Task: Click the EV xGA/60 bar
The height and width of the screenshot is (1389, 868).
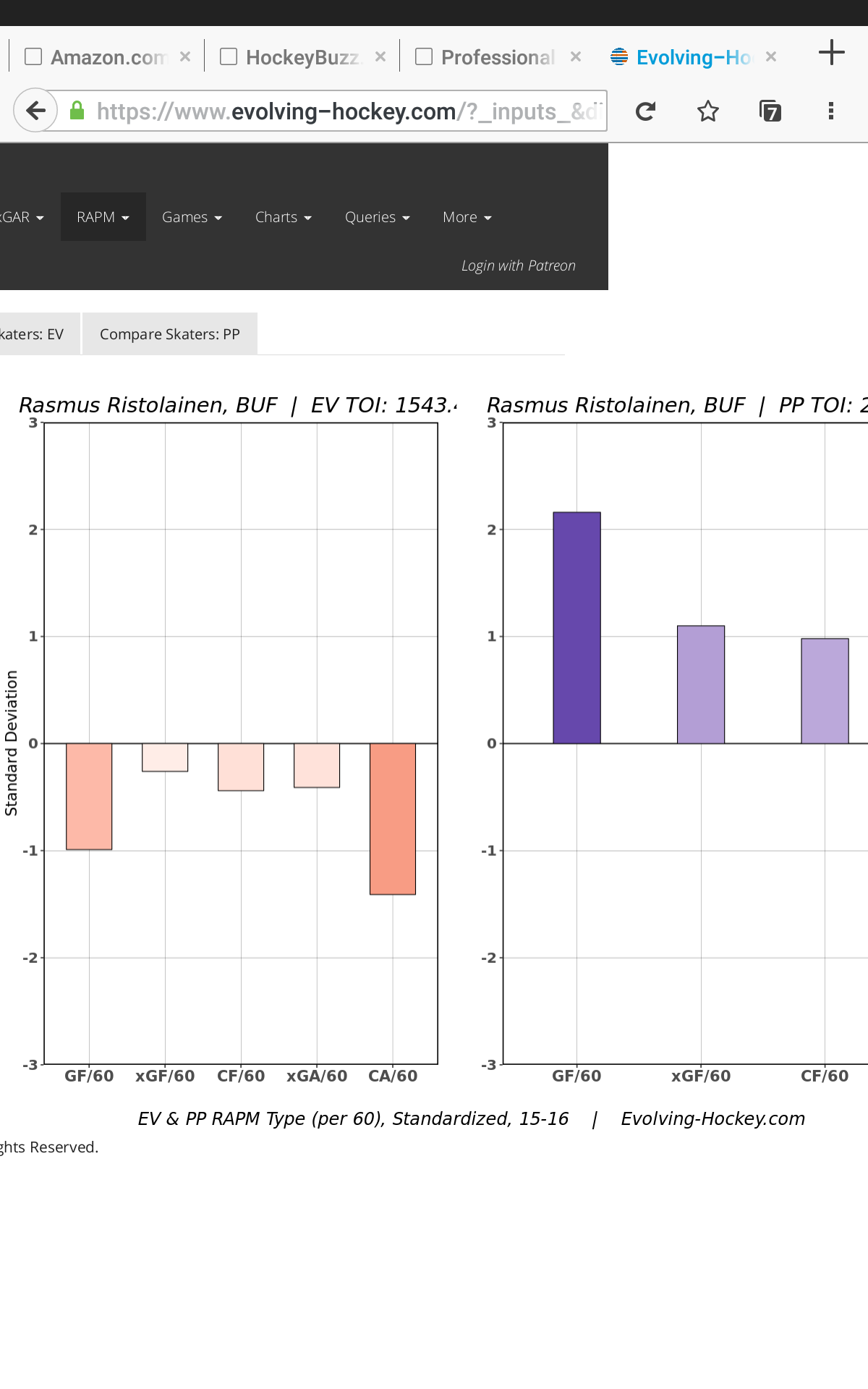Action: pyautogui.click(x=317, y=765)
